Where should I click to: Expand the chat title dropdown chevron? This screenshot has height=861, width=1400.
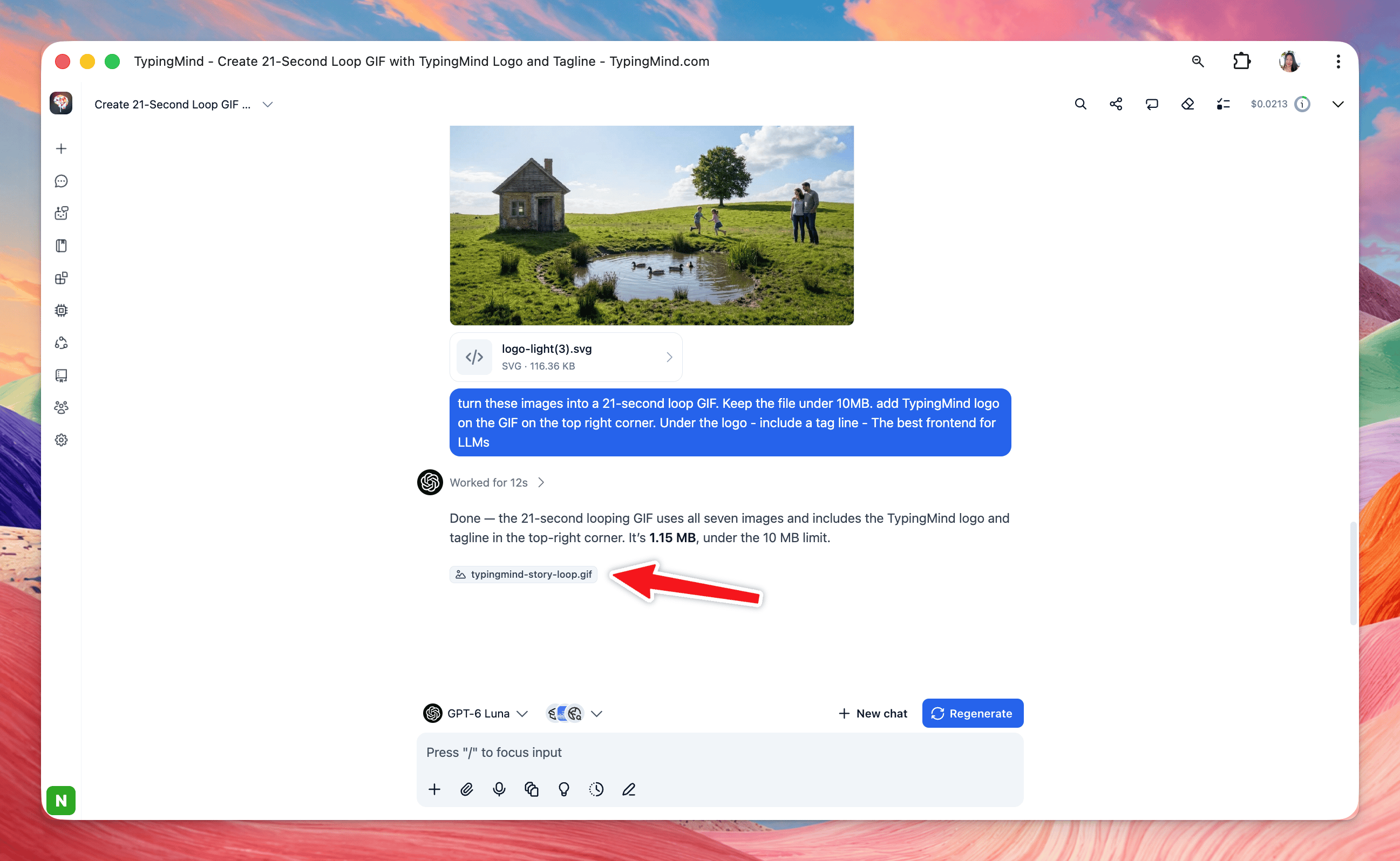pyautogui.click(x=268, y=104)
